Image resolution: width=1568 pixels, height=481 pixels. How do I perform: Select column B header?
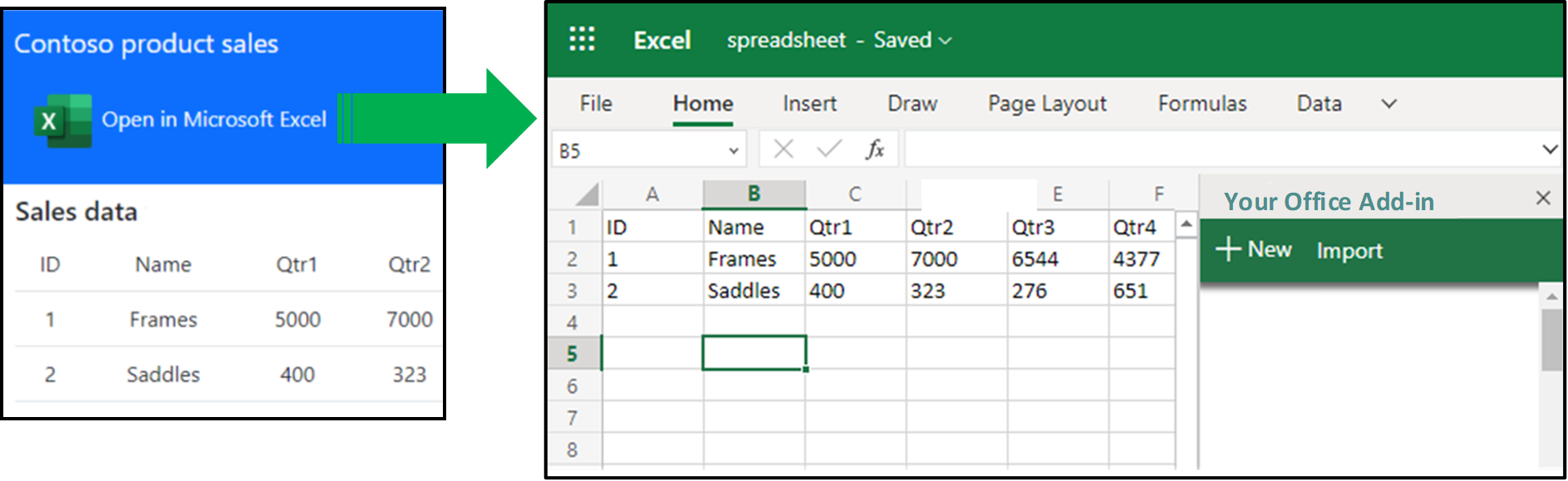(754, 194)
